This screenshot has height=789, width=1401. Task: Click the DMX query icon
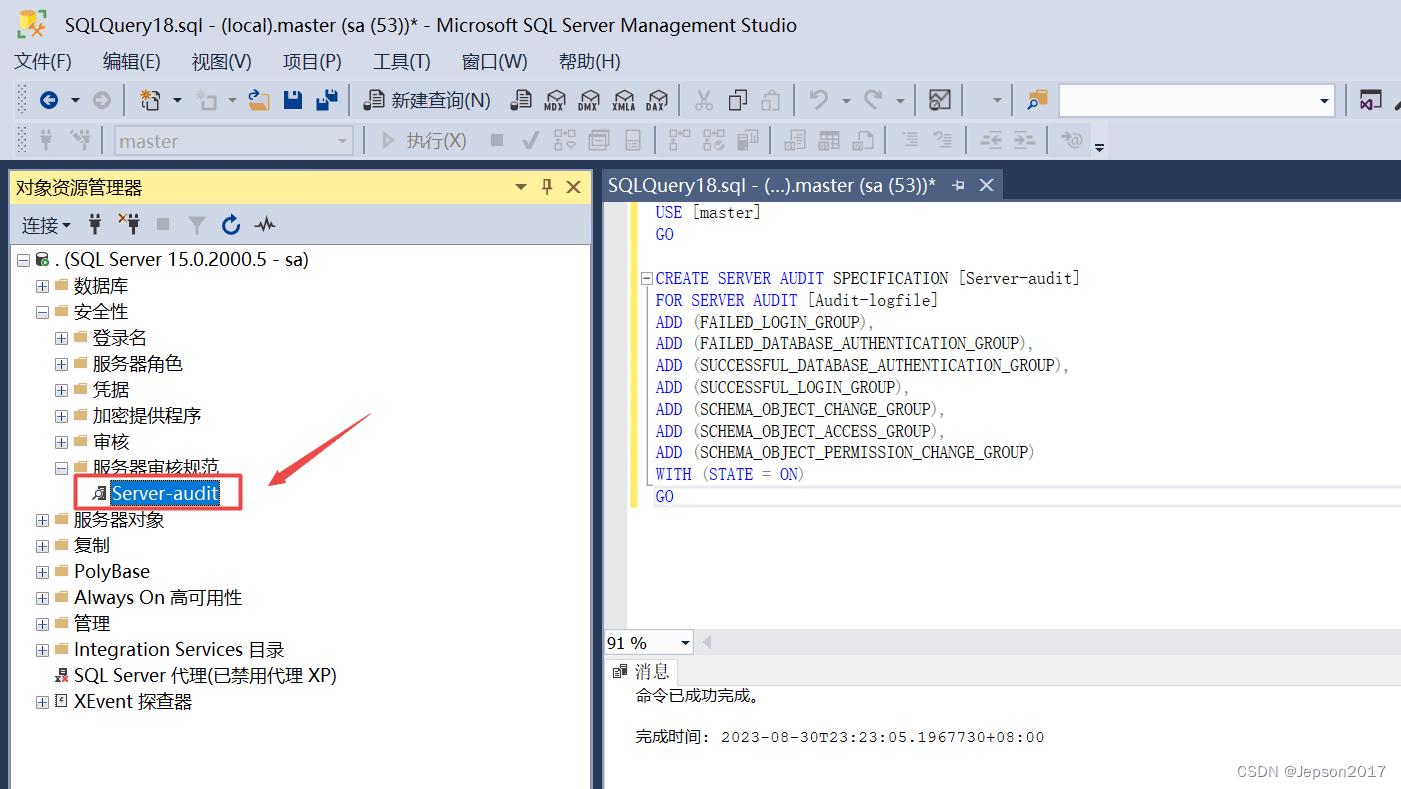pyautogui.click(x=589, y=100)
